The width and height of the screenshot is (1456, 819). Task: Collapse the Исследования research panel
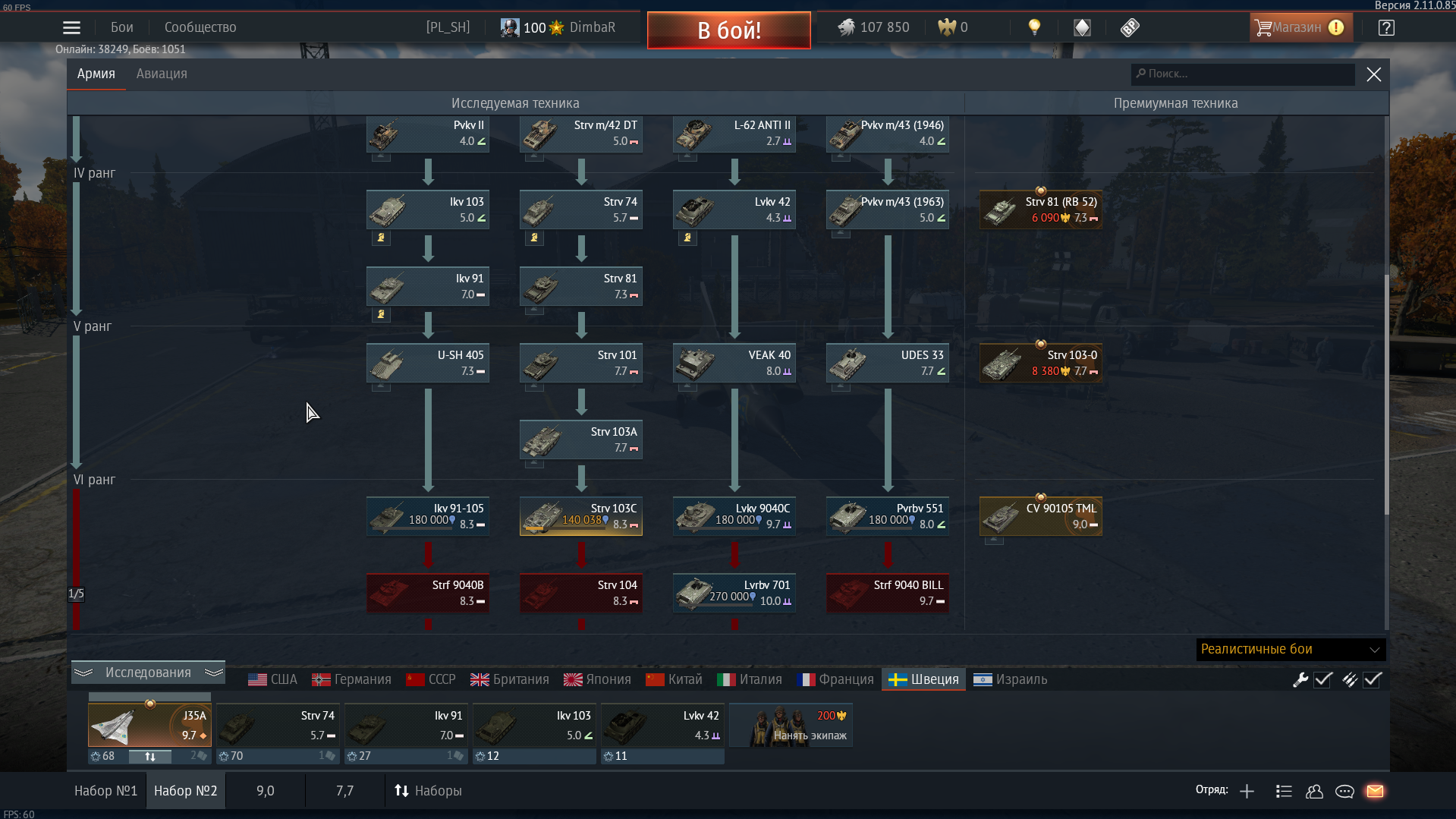click(x=148, y=673)
